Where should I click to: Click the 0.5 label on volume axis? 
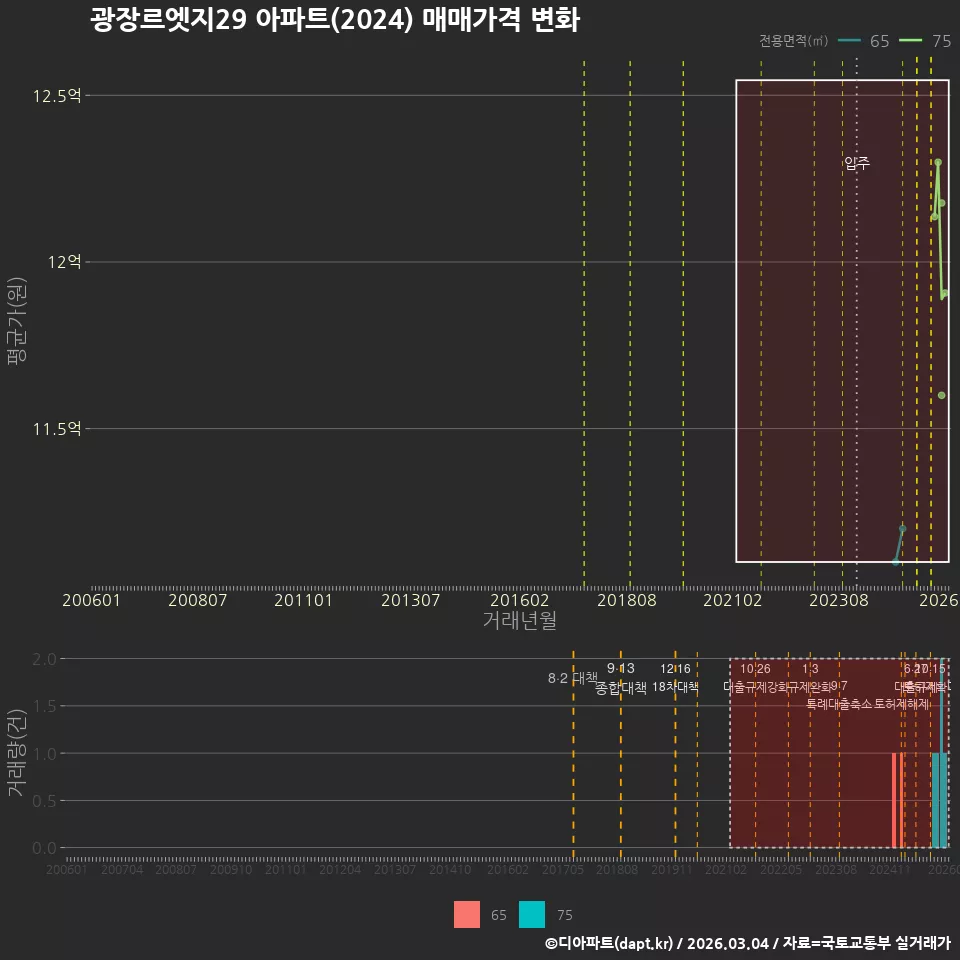44,801
